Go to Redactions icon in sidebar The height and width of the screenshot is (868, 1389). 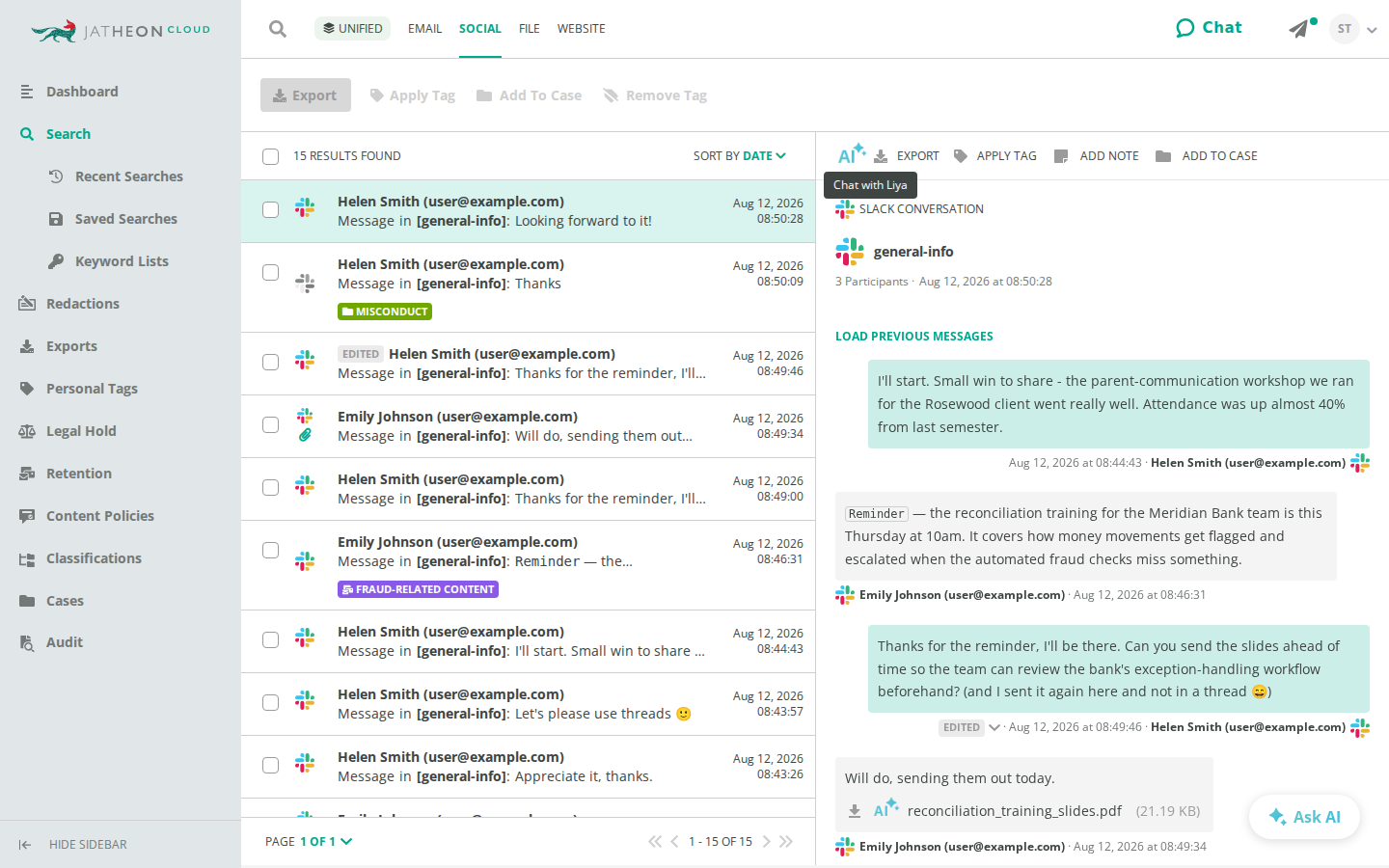[x=27, y=304]
